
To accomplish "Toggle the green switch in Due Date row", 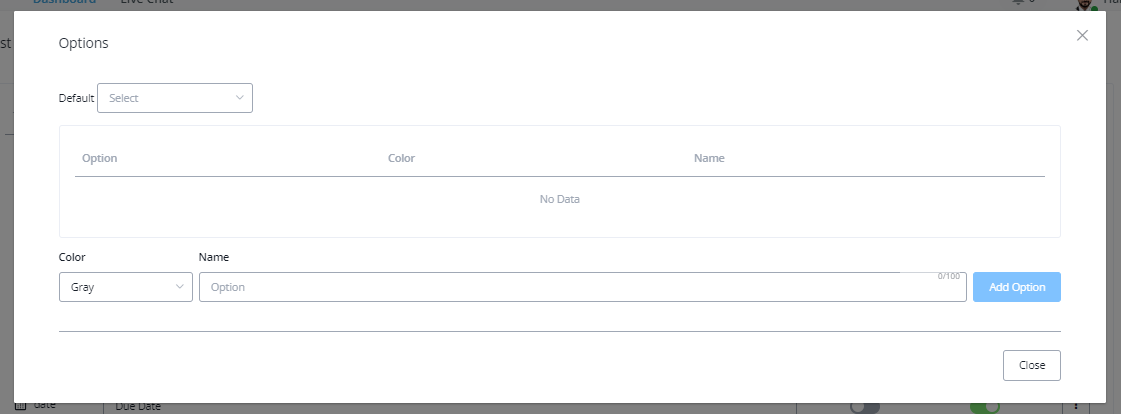I will (x=984, y=408).
